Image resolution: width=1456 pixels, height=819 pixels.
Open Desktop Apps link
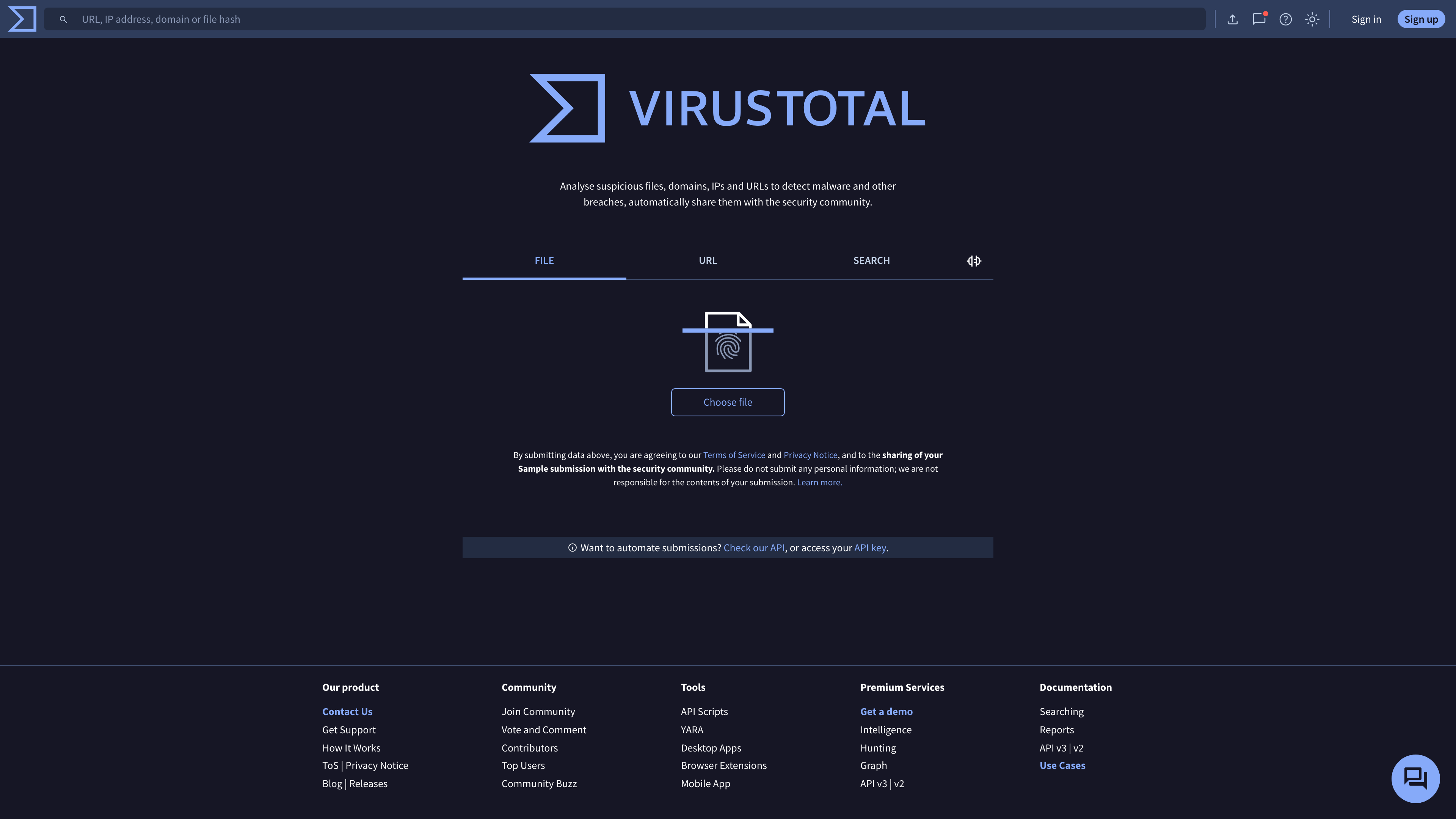point(711,748)
